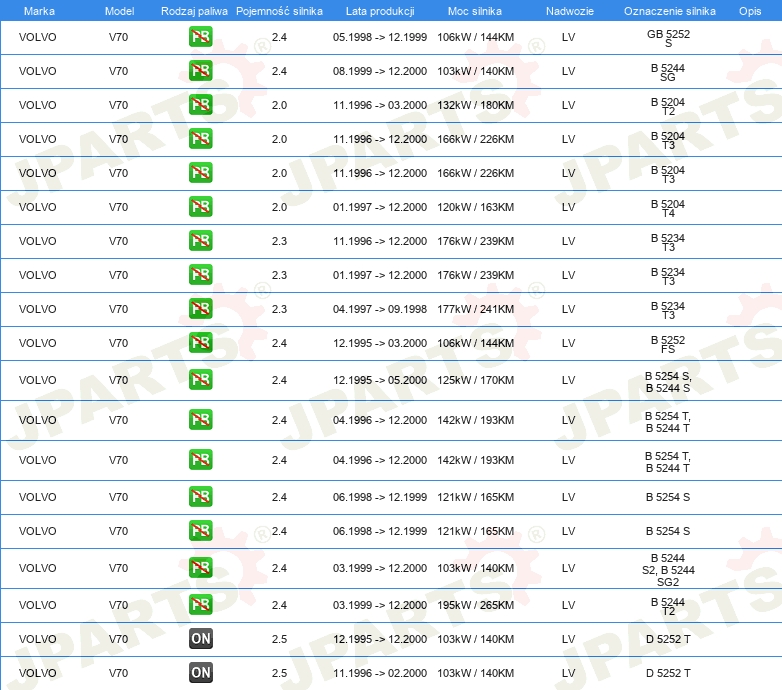Click the PB icon for engine B 5252 FS
The image size is (782, 690).
click(x=201, y=343)
